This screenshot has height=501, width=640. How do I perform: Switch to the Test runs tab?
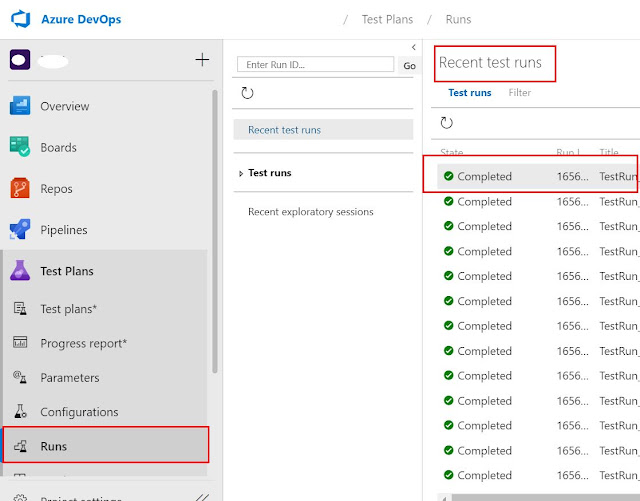pos(470,93)
